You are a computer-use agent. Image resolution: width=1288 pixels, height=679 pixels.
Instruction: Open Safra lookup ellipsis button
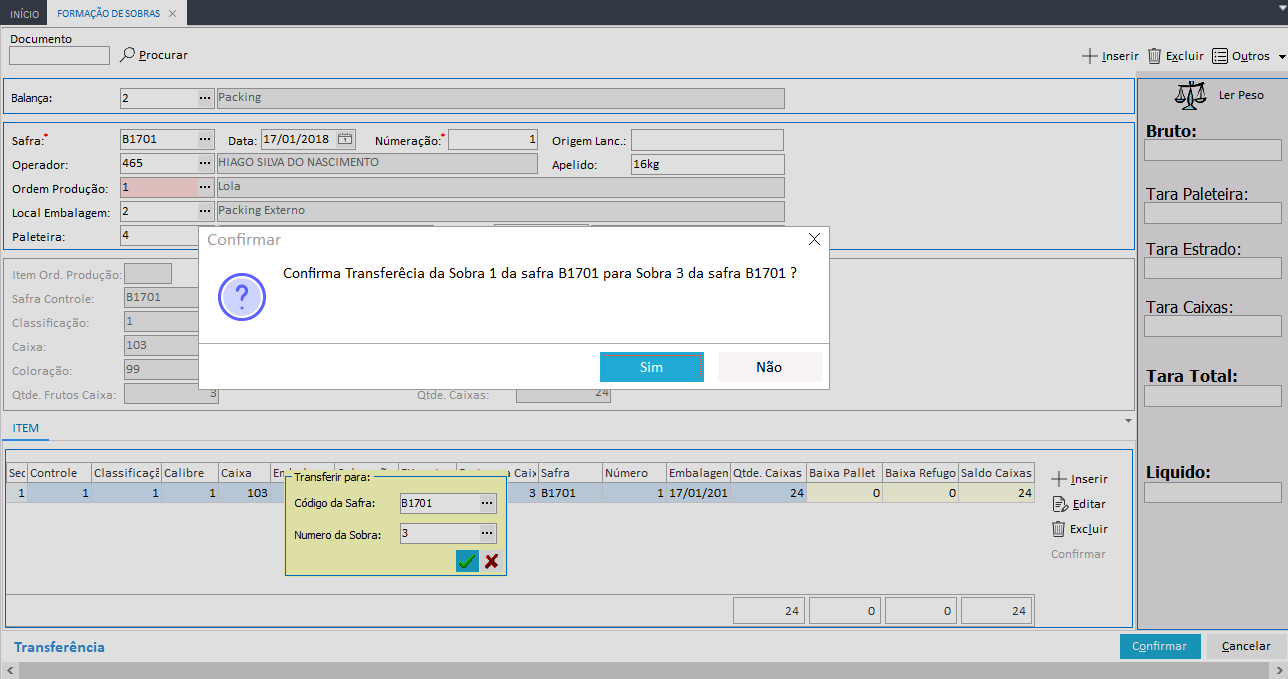pyautogui.click(x=205, y=139)
